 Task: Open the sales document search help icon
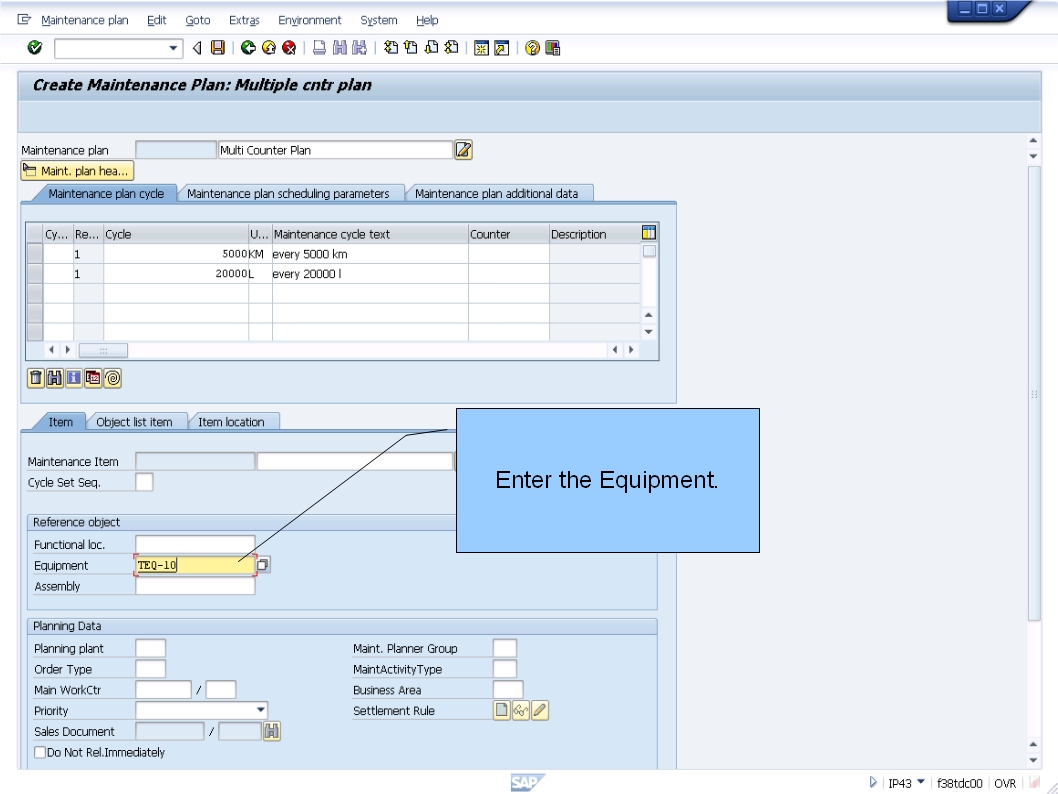(x=272, y=731)
